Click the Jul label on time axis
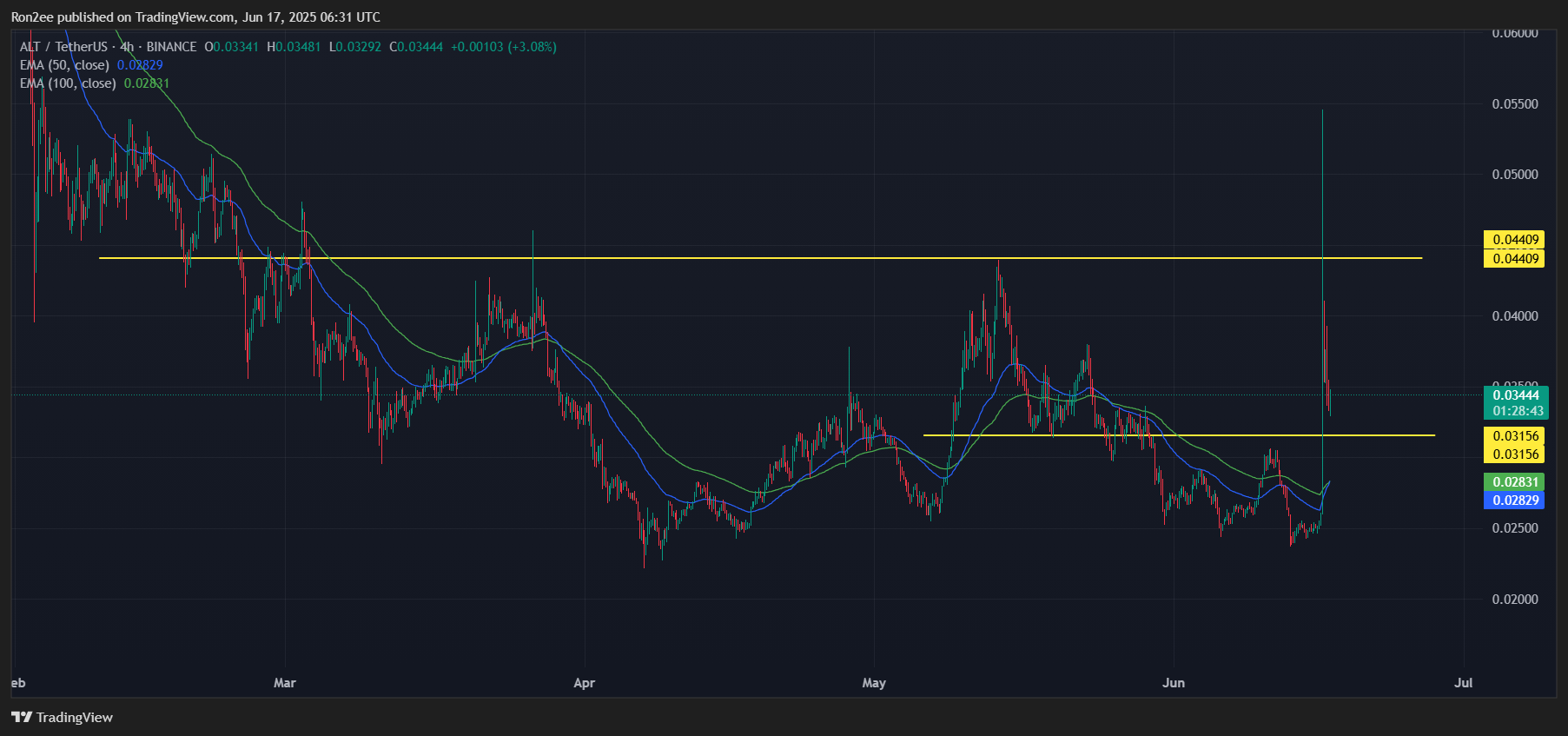Image resolution: width=1568 pixels, height=736 pixels. tap(1463, 683)
